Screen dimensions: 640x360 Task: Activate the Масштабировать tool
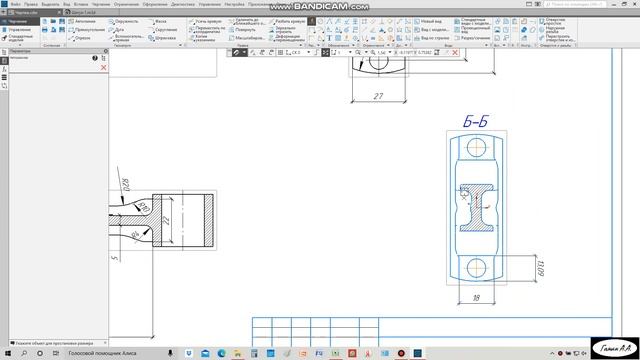tap(247, 38)
